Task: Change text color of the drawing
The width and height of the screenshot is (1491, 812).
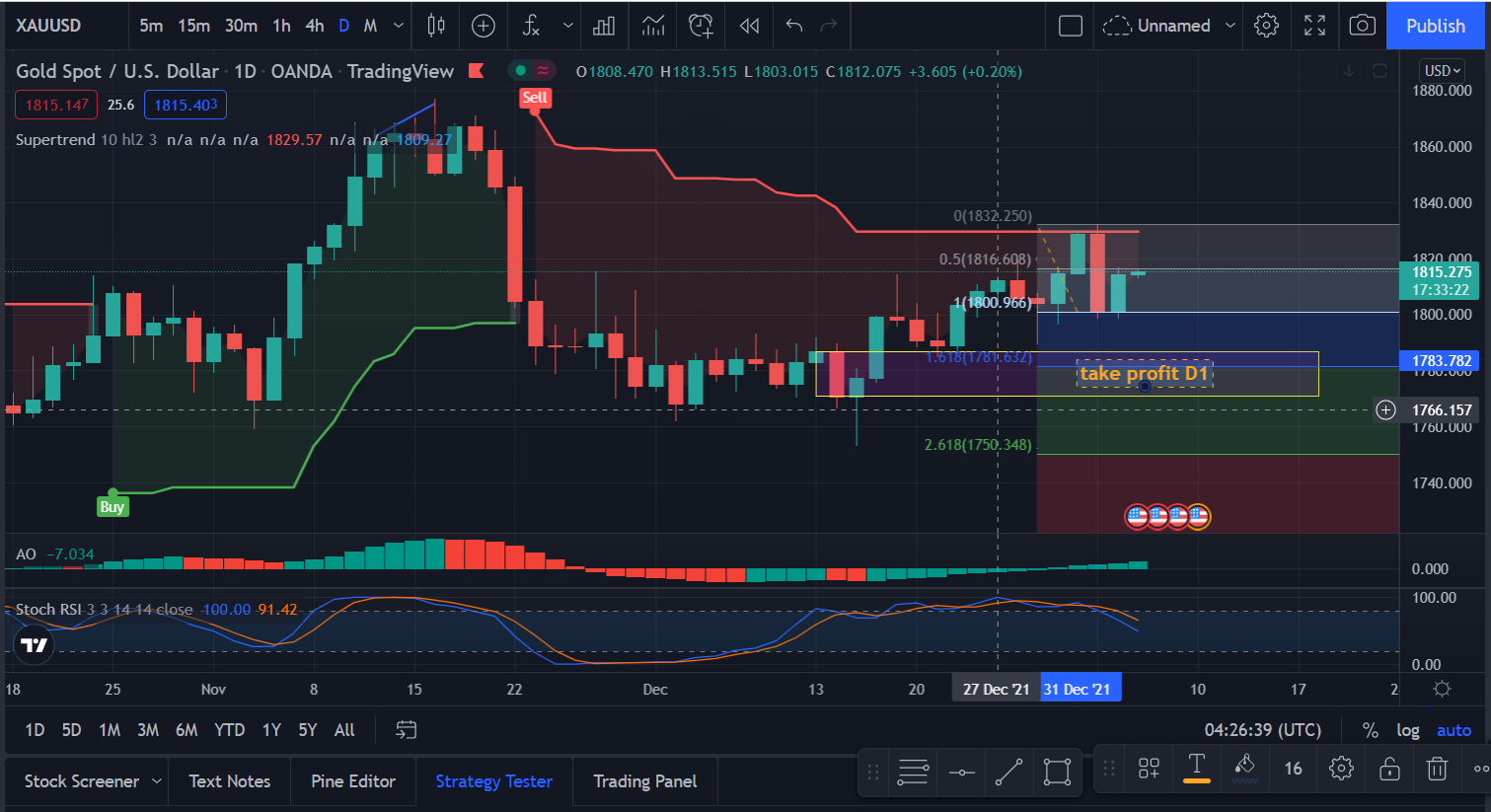Action: pyautogui.click(x=1196, y=768)
